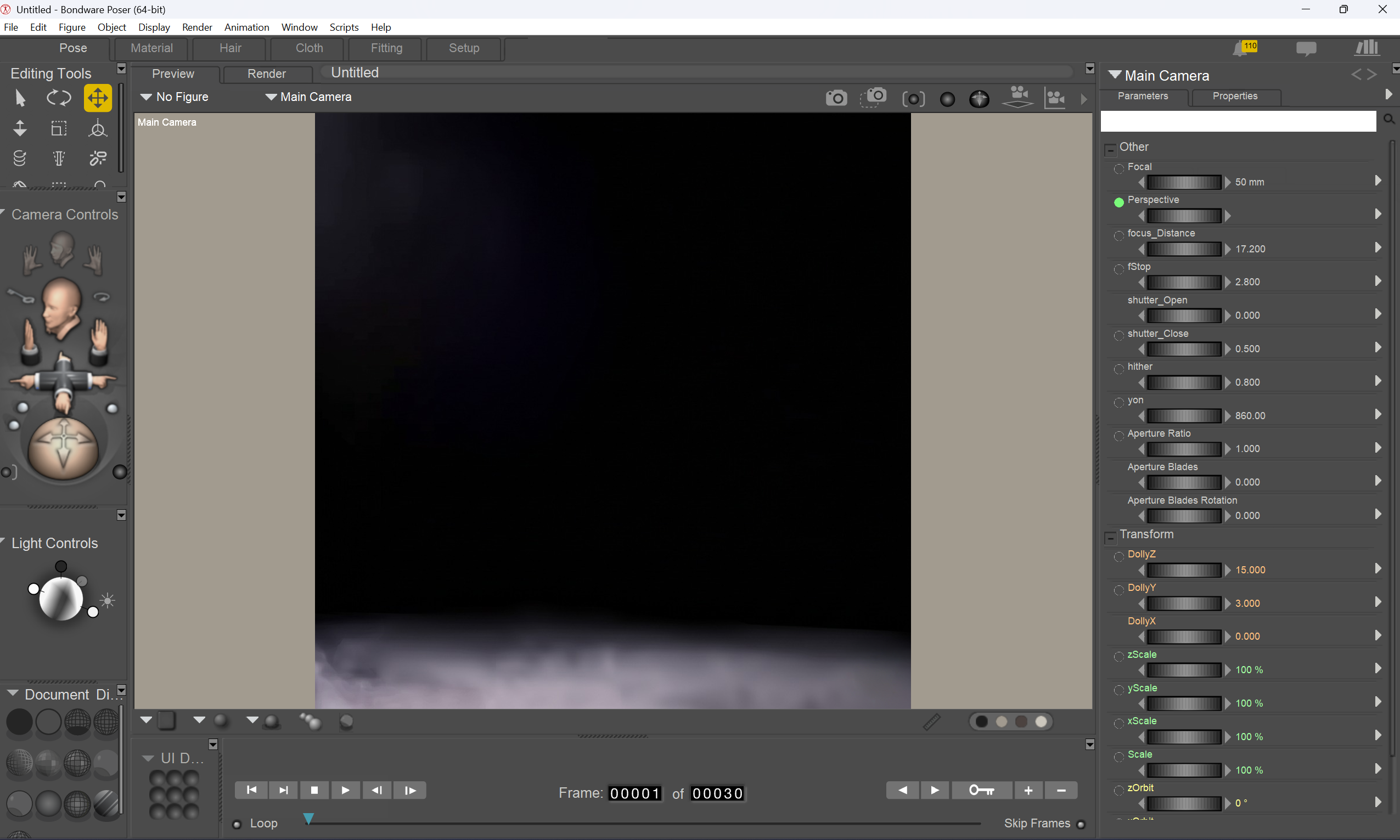Open the Scripts menu
Viewport: 1400px width, 840px height.
coord(344,27)
